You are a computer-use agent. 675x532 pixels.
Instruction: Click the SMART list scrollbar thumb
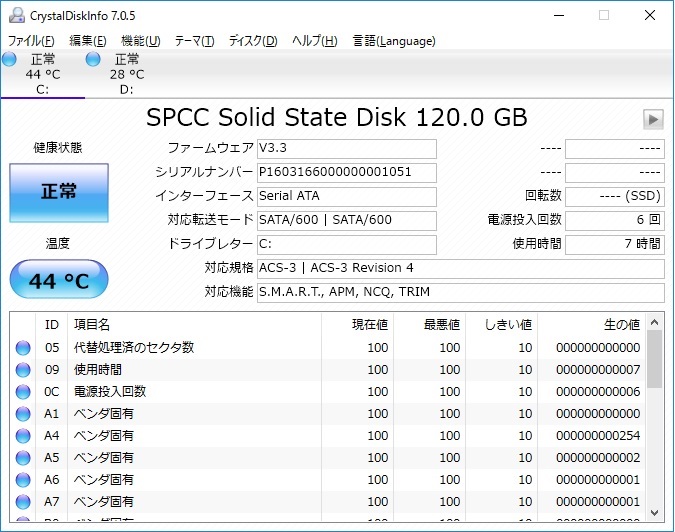[654, 359]
